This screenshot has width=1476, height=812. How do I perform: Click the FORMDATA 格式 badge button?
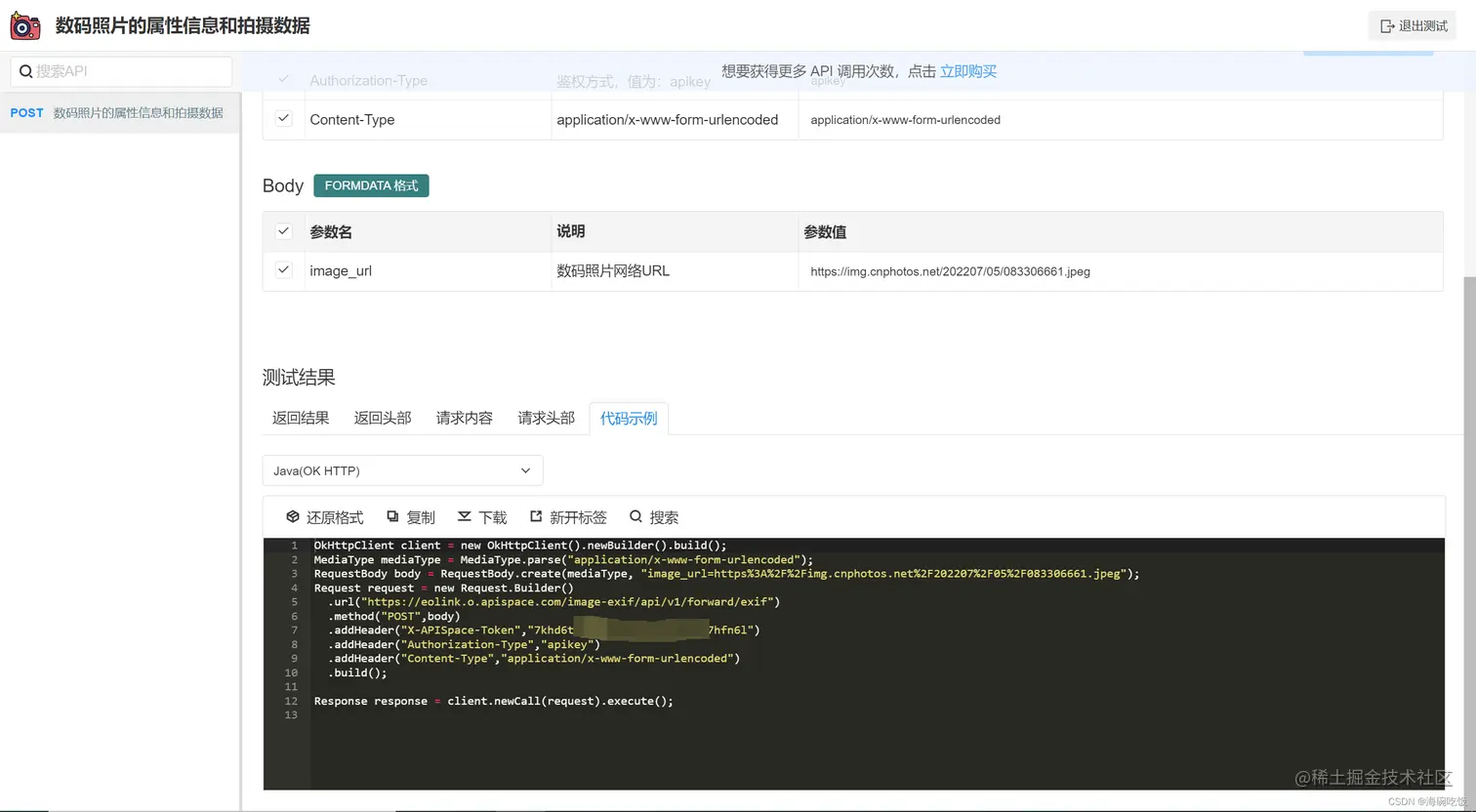(371, 185)
